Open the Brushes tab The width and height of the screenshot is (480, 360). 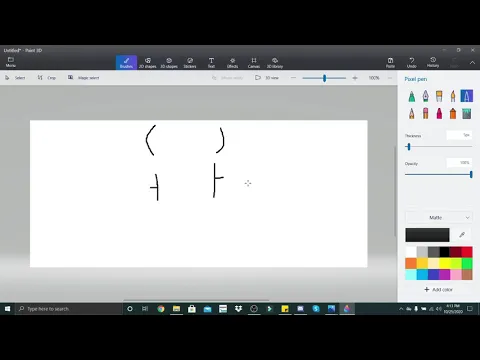tap(126, 62)
